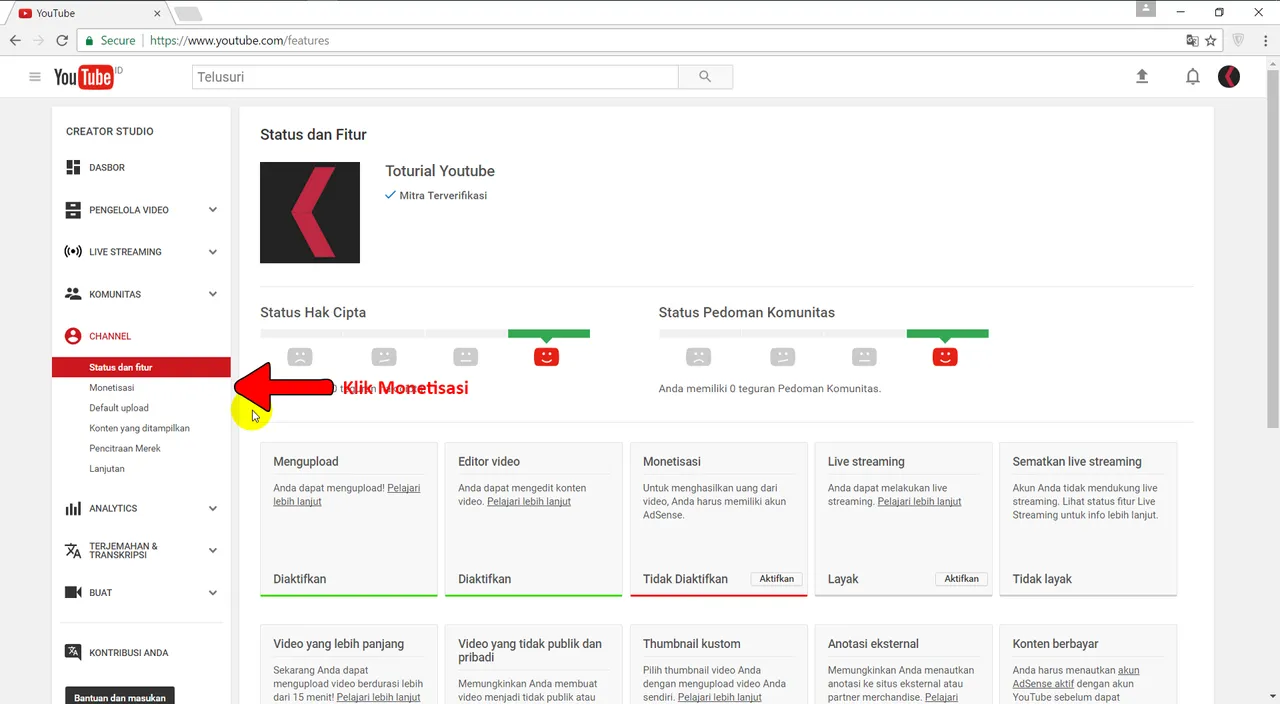Open the hamburger guide menu
Screen dimensions: 1280x704
tap(35, 77)
